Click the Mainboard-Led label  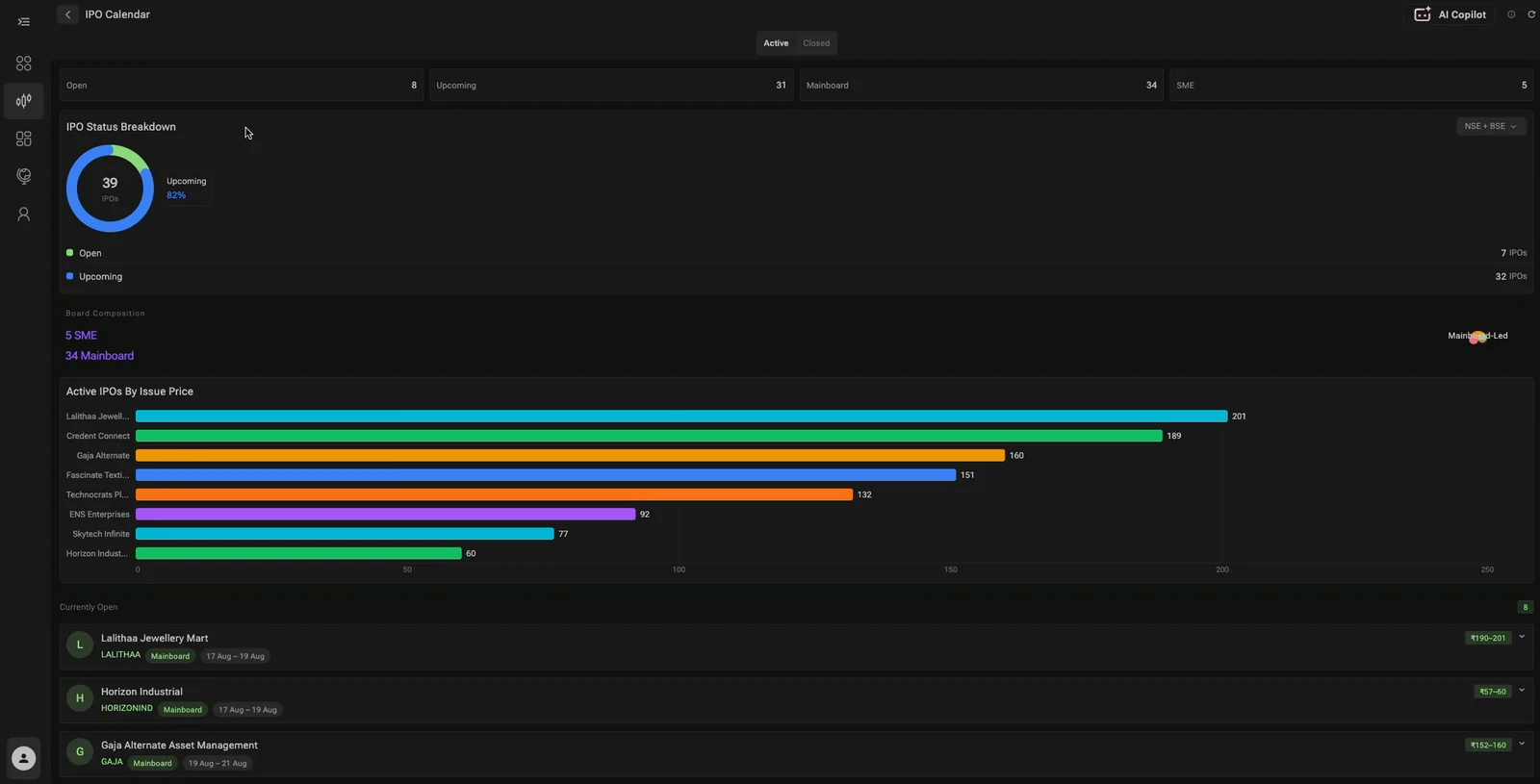tap(1477, 336)
